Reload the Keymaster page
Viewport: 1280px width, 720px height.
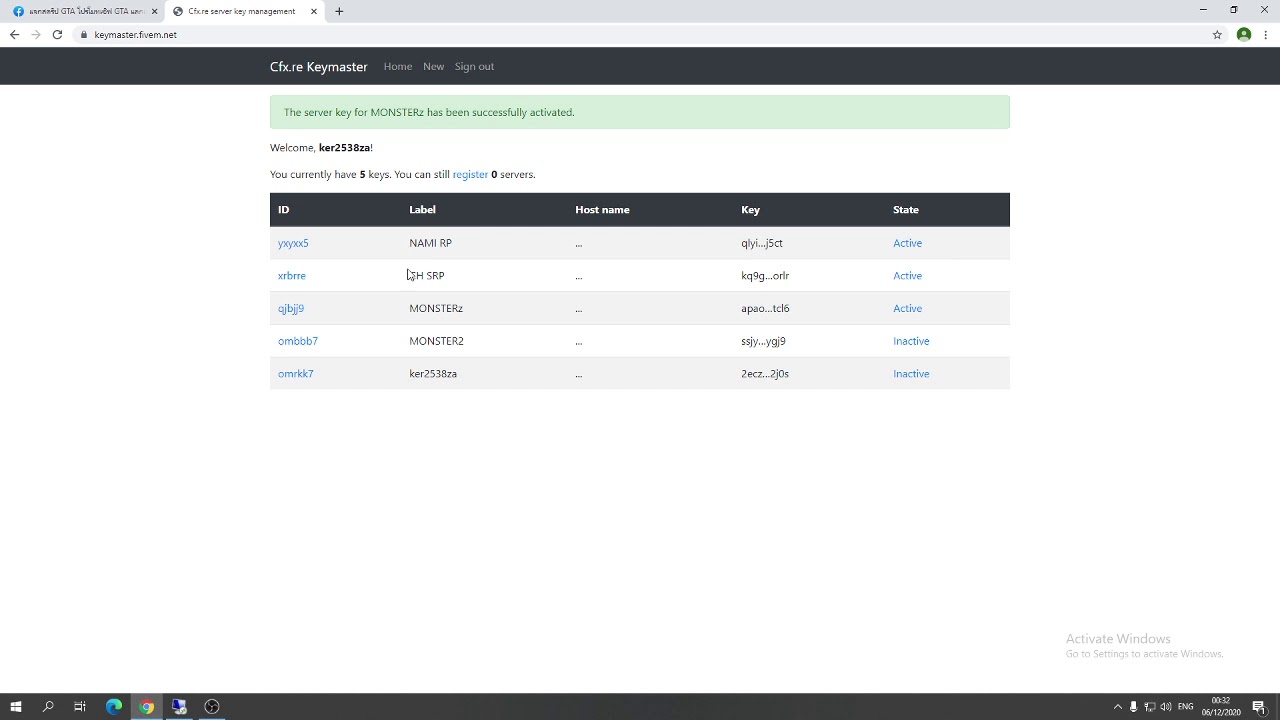tap(57, 34)
